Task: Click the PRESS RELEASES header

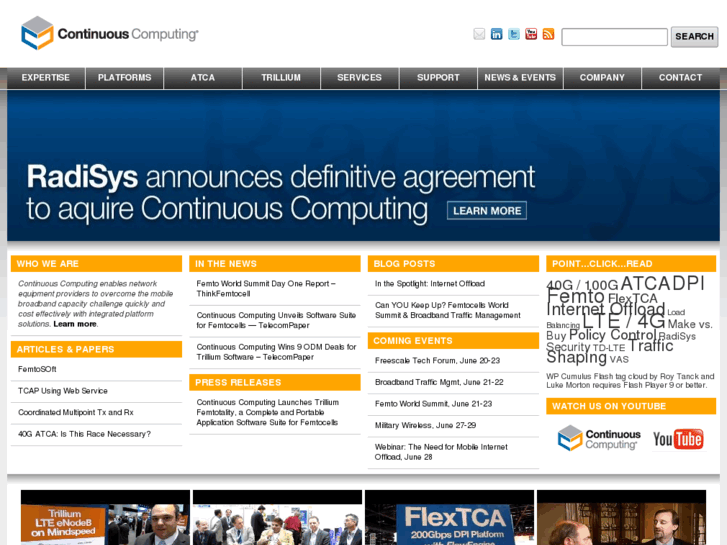Action: click(x=275, y=382)
